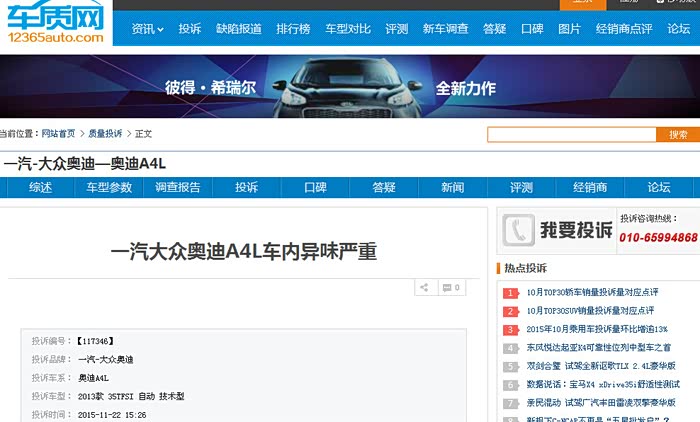The width and height of the screenshot is (700, 422).
Task: Select complaint number 【117346】
Action: coord(95,341)
